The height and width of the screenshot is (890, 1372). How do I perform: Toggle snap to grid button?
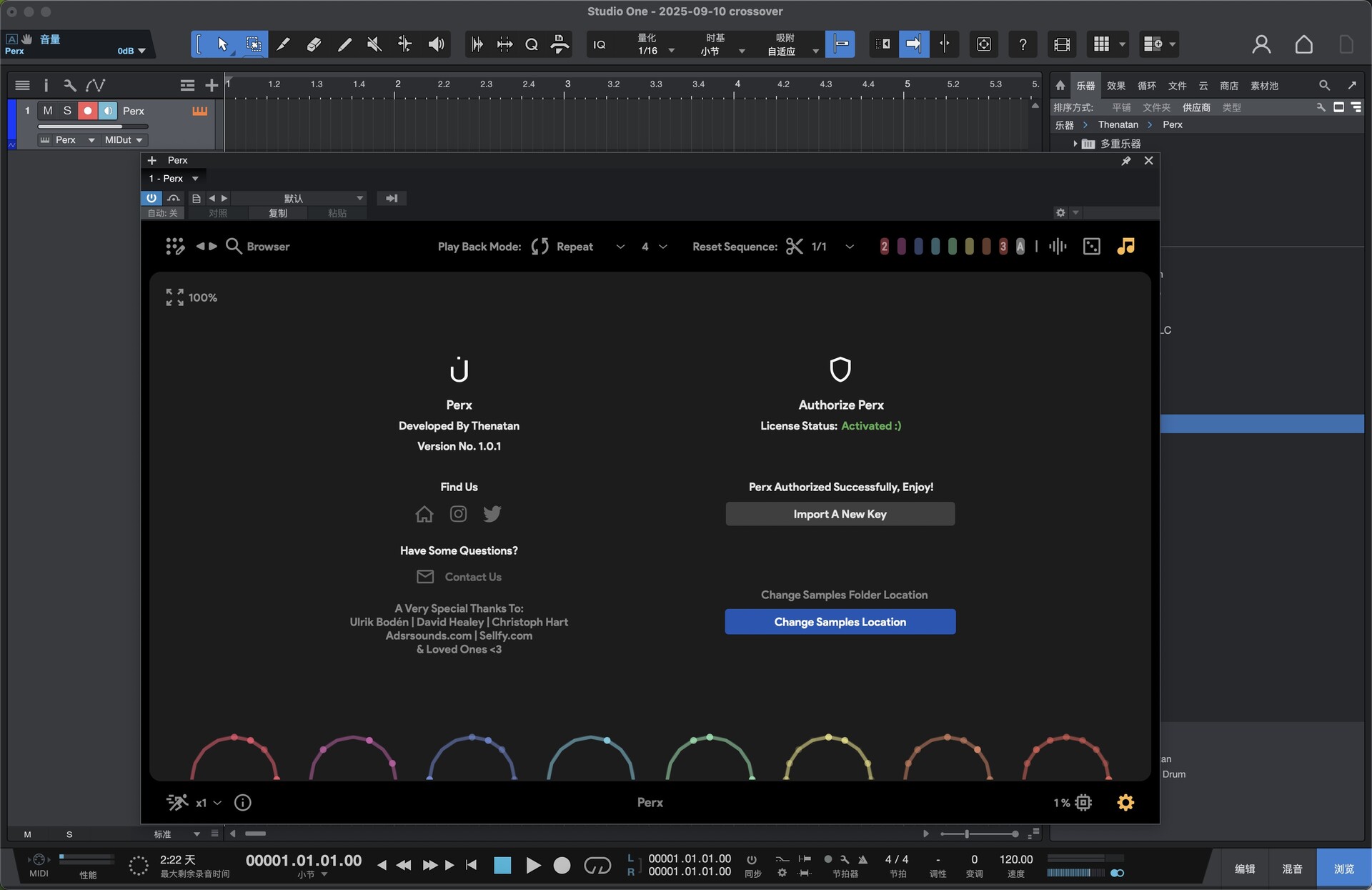click(840, 44)
